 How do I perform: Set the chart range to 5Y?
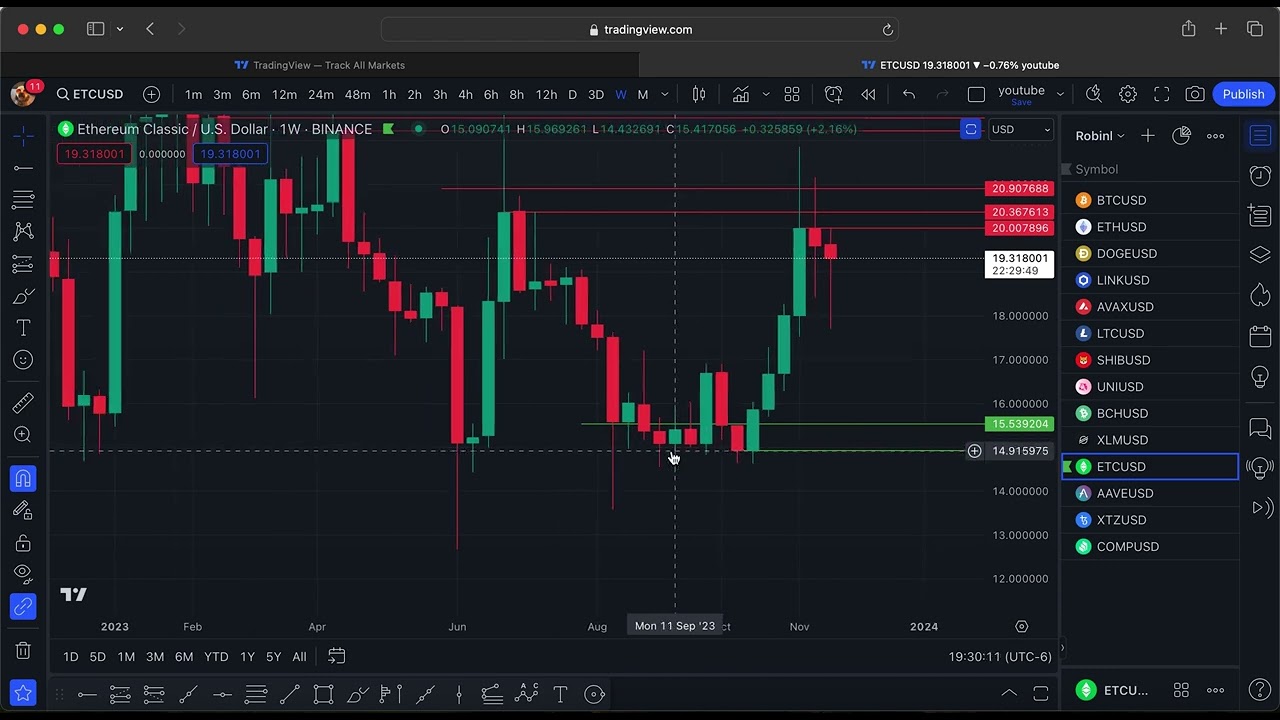click(273, 656)
